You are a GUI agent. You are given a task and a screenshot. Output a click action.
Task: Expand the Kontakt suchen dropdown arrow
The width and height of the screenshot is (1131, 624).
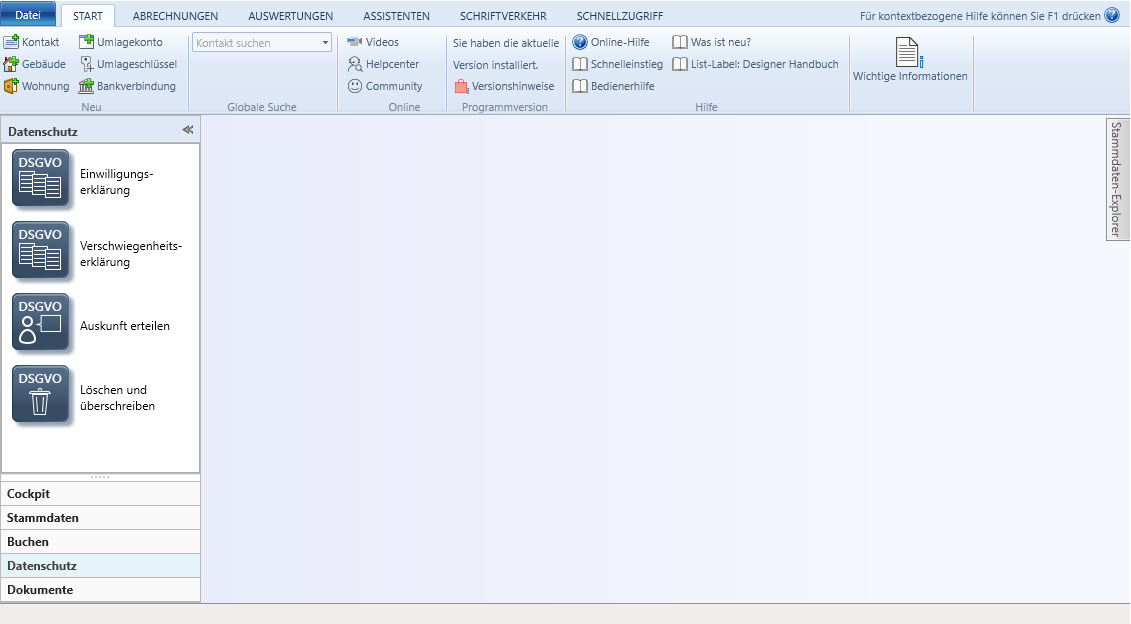point(326,43)
